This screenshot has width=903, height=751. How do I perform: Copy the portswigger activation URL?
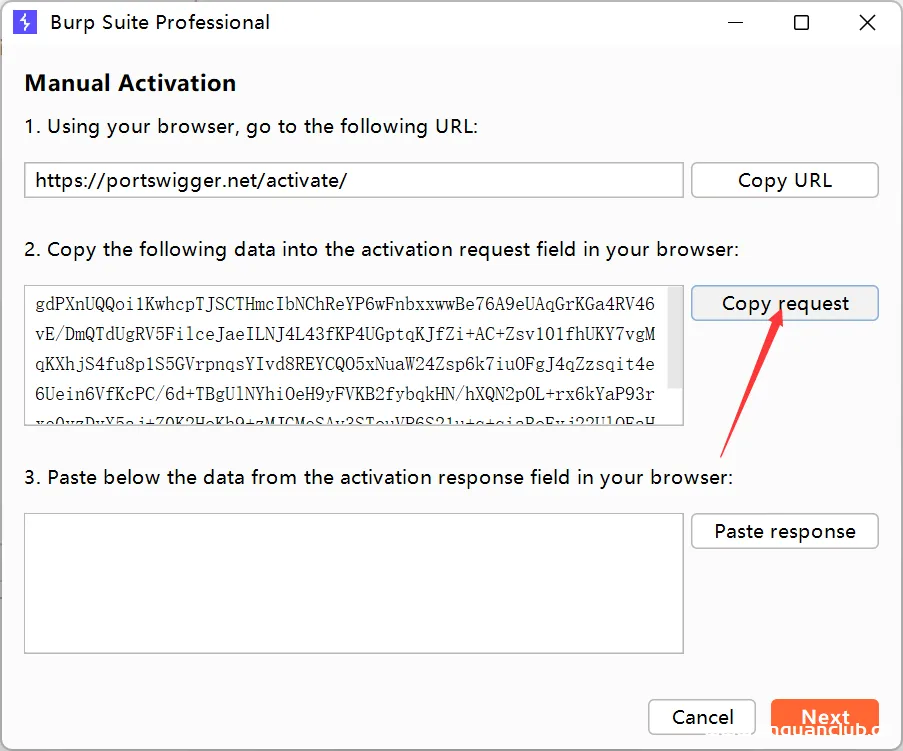point(784,180)
